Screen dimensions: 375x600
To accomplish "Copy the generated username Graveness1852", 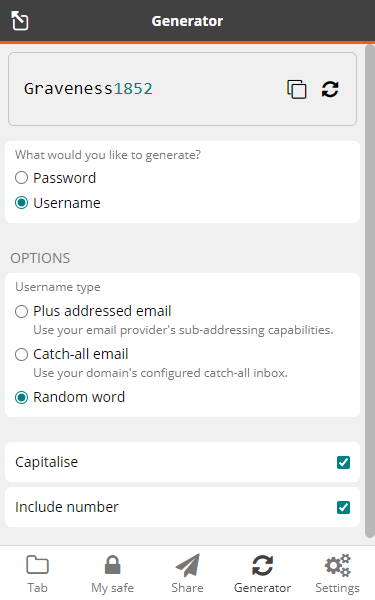I will [297, 89].
